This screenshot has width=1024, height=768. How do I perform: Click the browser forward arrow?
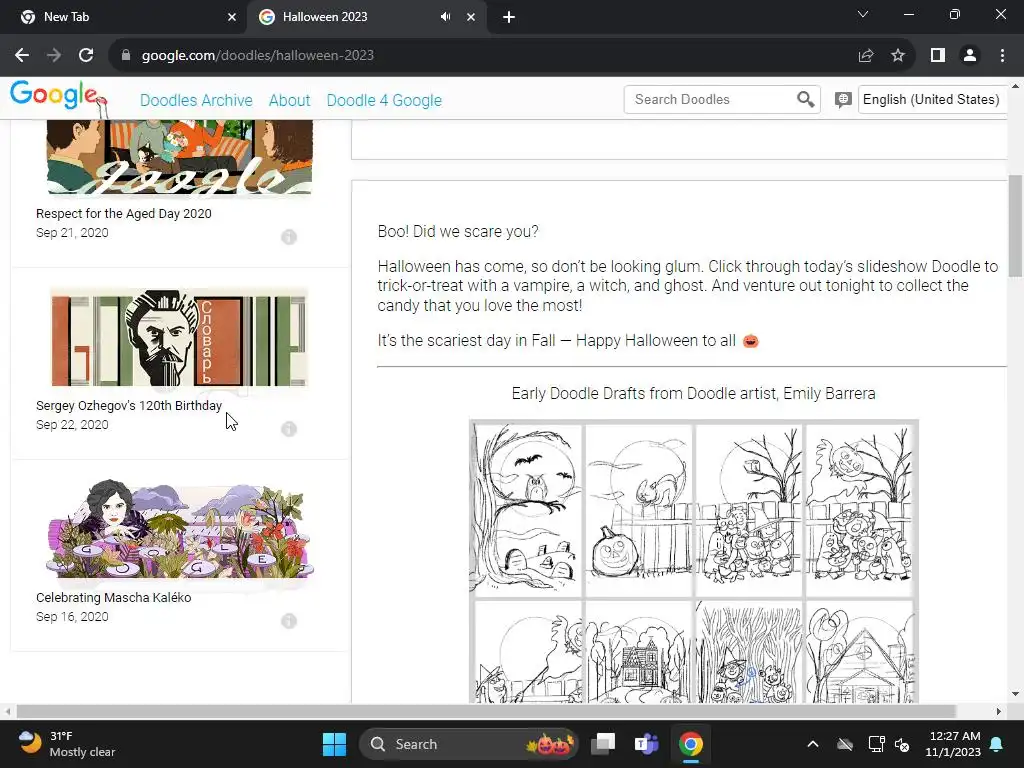[54, 56]
